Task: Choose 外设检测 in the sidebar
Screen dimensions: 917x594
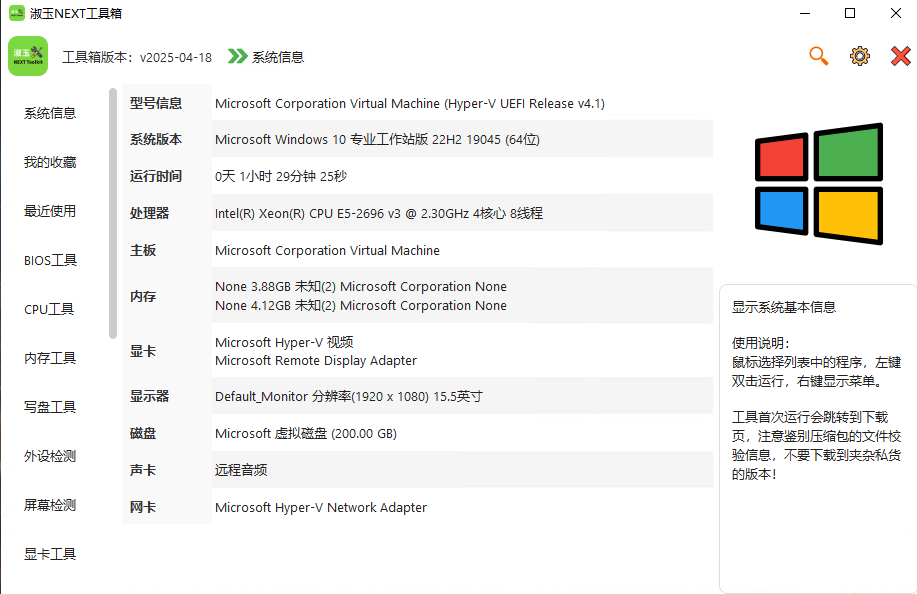Action: click(50, 456)
